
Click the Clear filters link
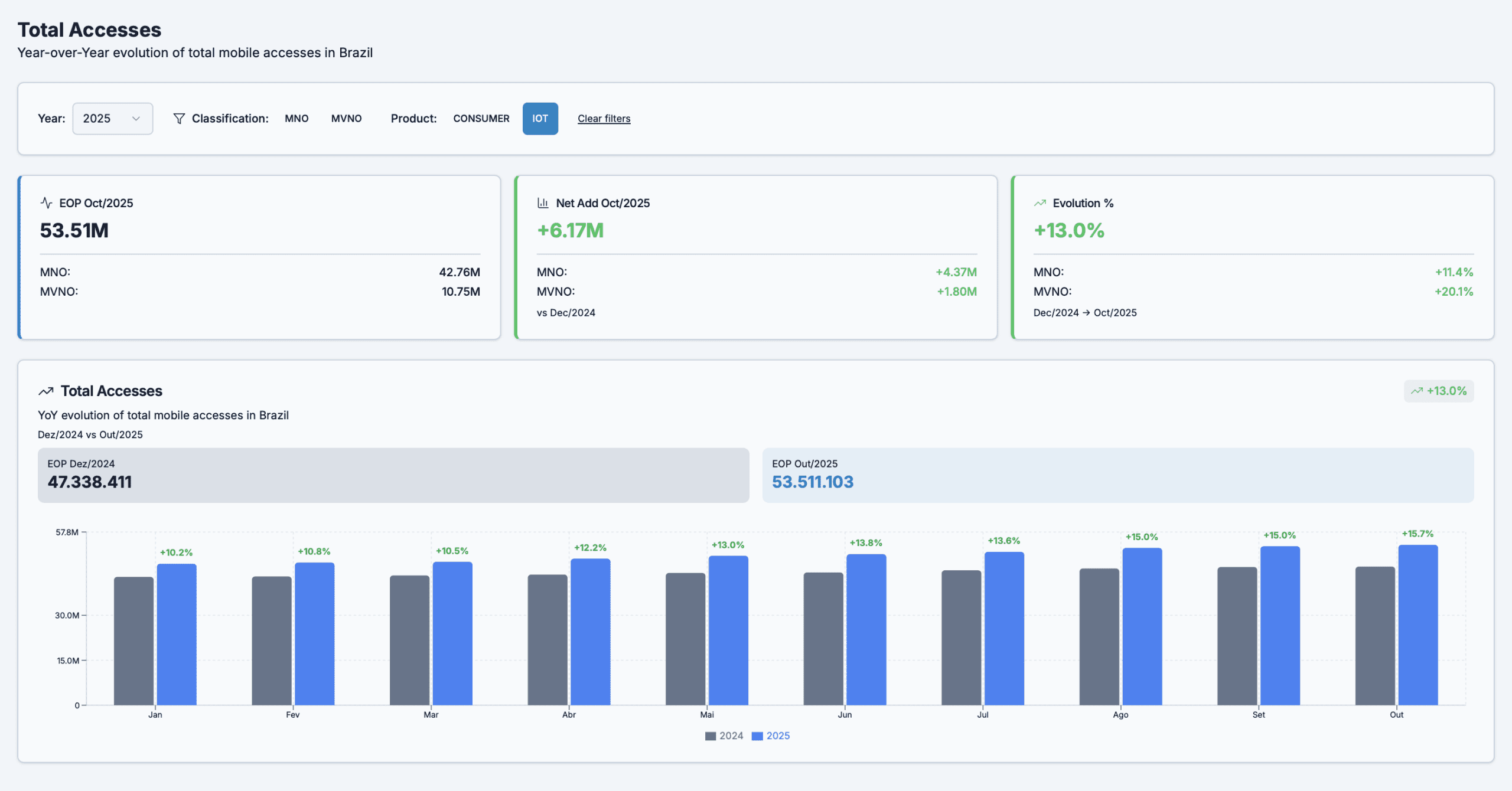coord(604,119)
